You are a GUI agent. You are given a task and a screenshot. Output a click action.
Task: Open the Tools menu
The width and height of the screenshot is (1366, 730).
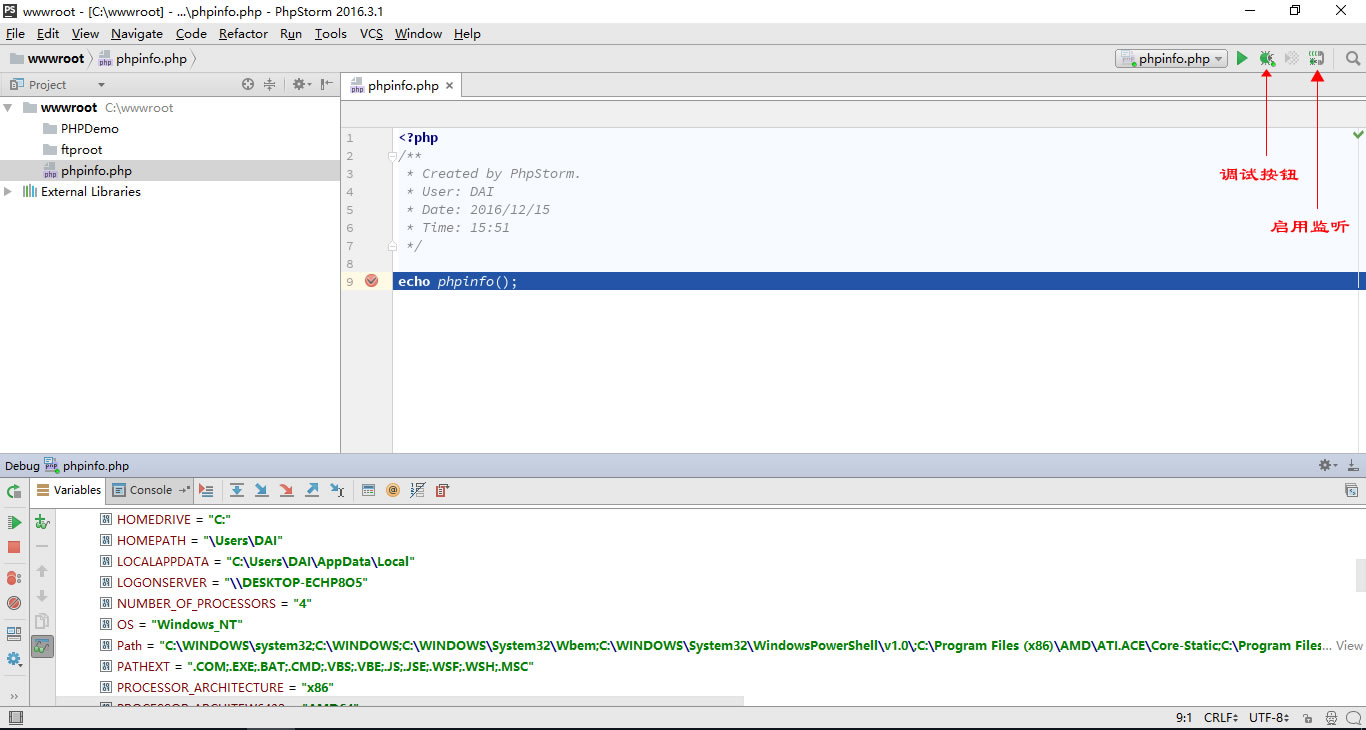(330, 33)
